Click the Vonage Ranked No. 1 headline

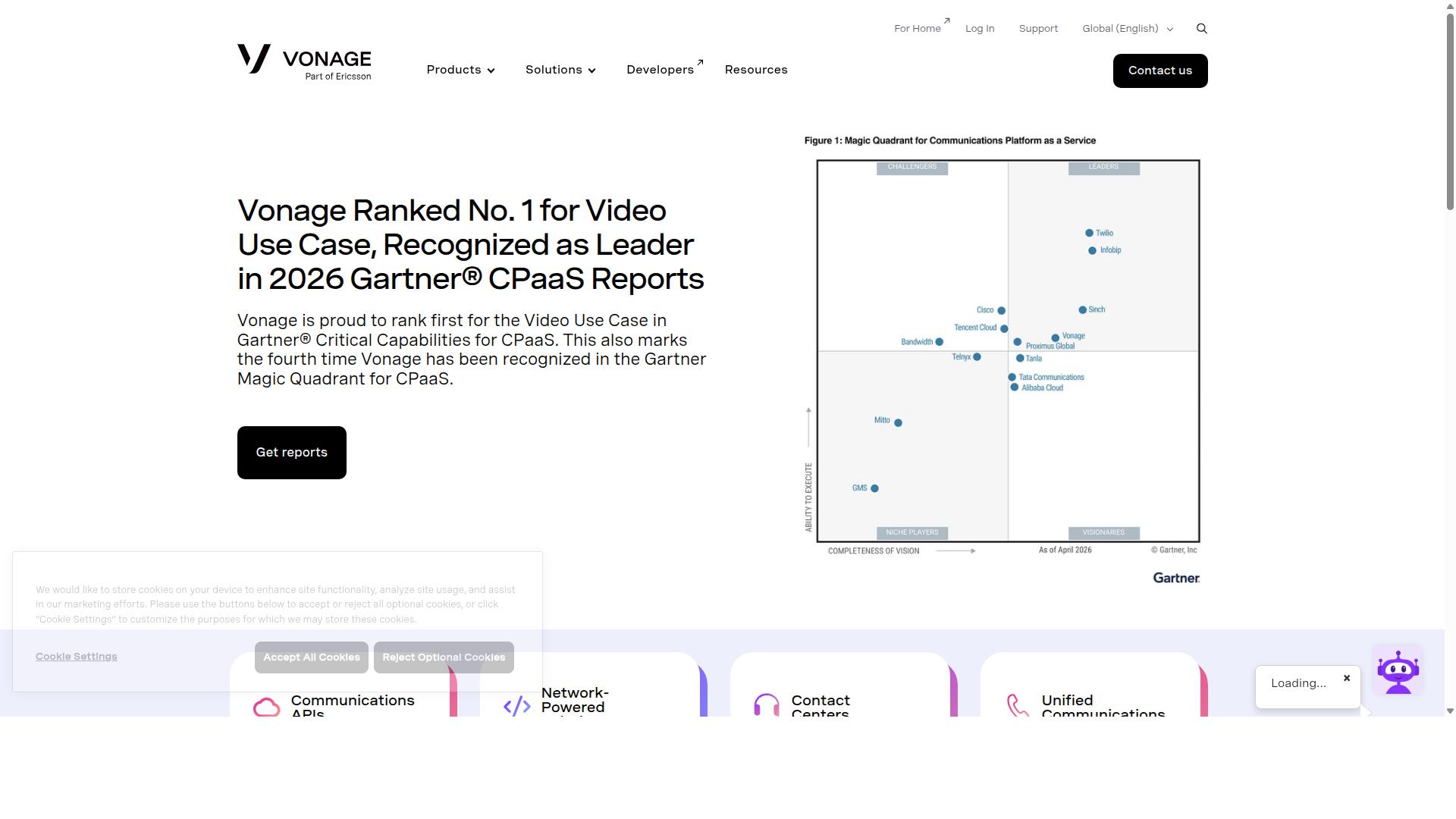click(x=471, y=245)
